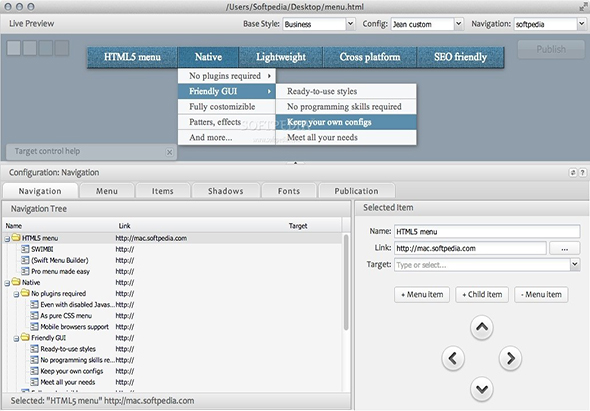Screen dimensions: 590x411
Task: Collapse the live preview splitter arrow
Action: 295,163
